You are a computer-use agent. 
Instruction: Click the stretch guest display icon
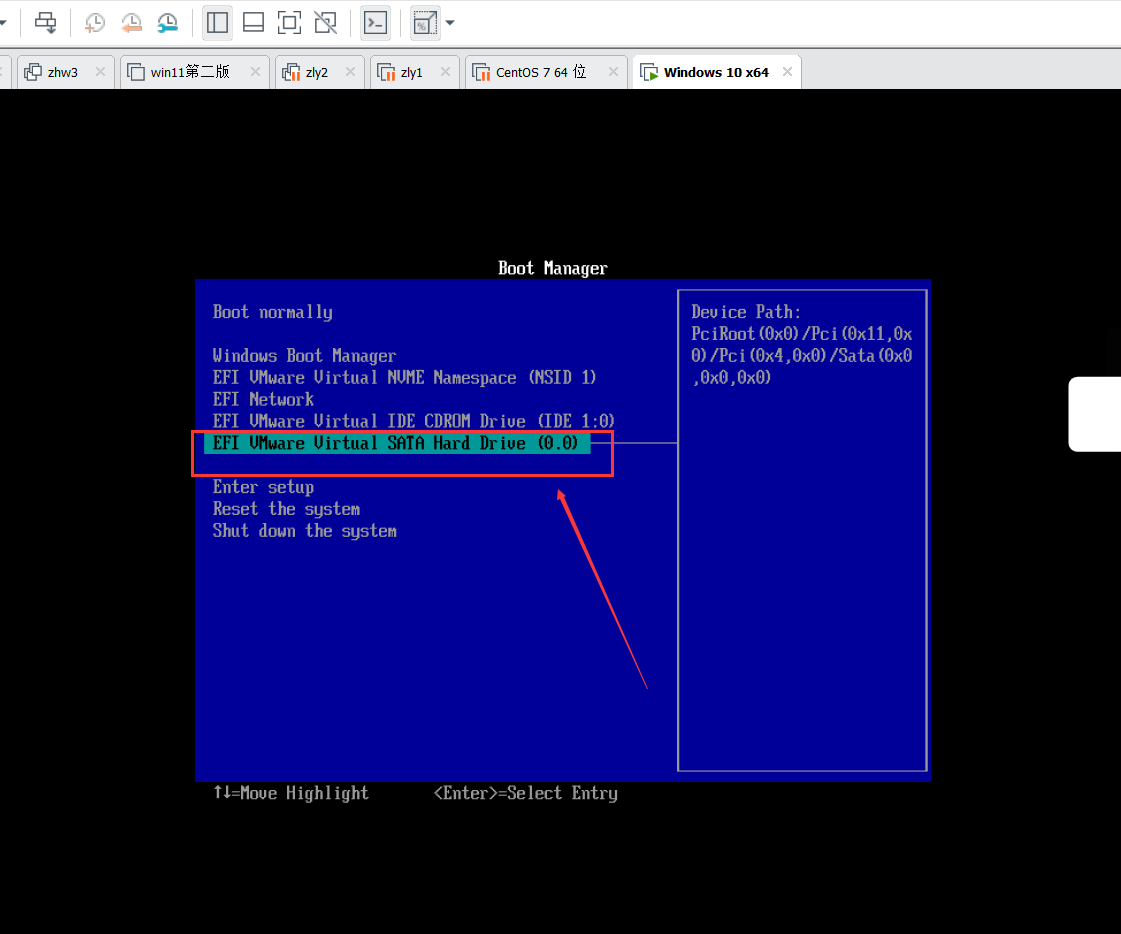(x=425, y=23)
